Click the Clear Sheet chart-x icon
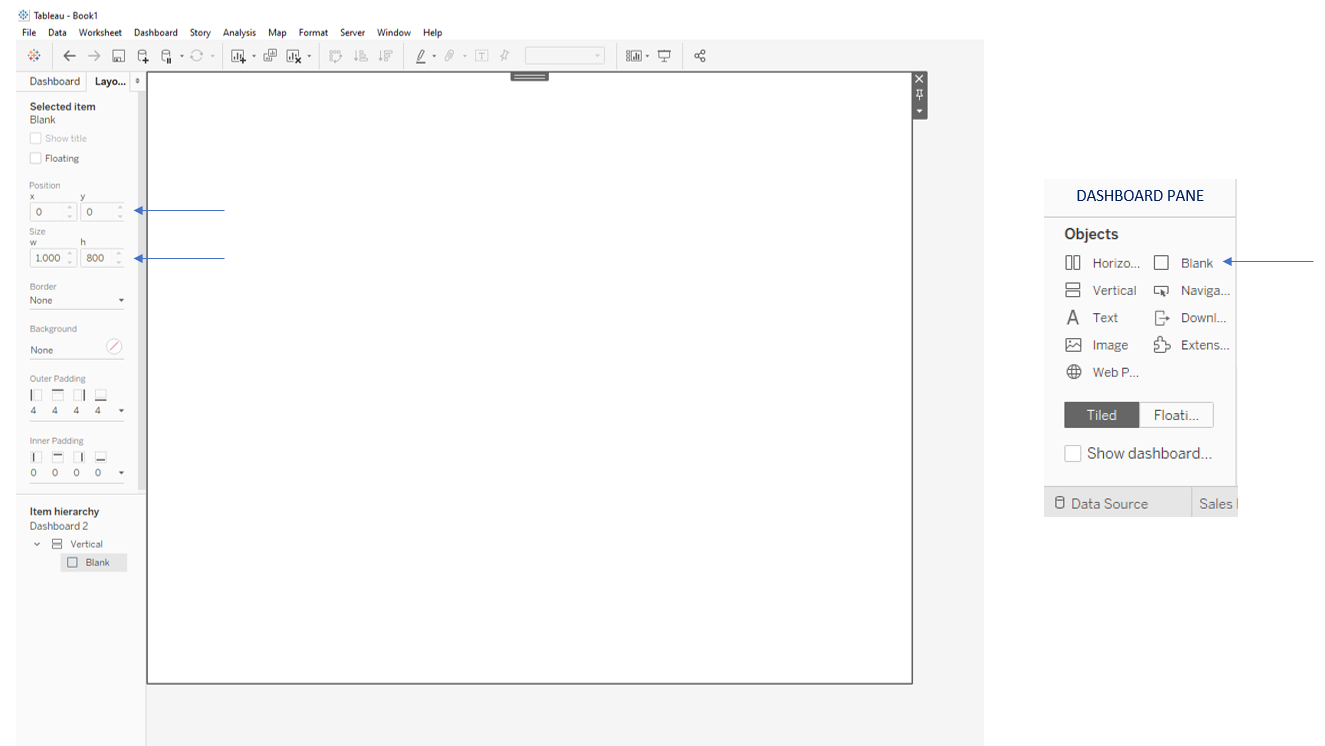The width and height of the screenshot is (1325, 746). click(x=294, y=56)
